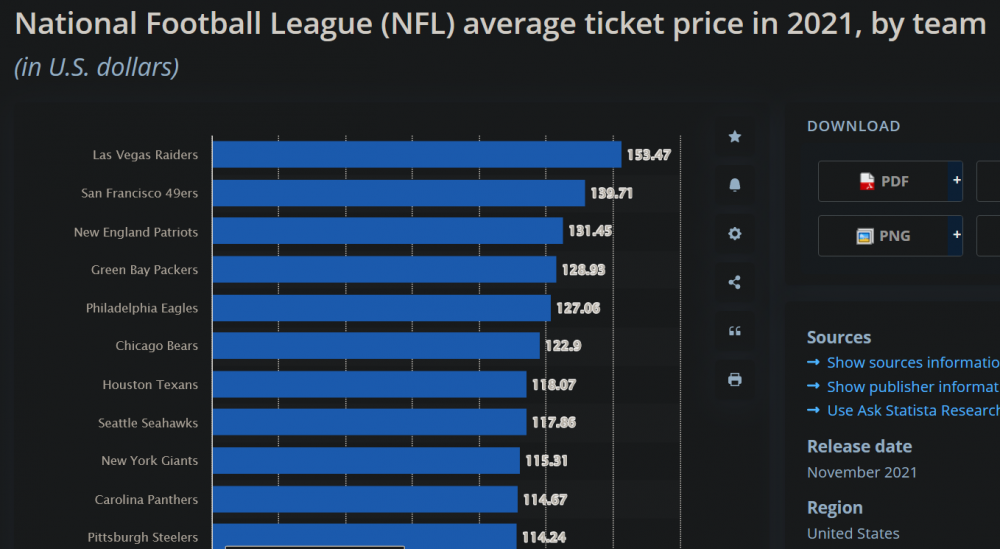The image size is (1000, 549).
Task: Expand the plus next to PDF
Action: point(956,181)
